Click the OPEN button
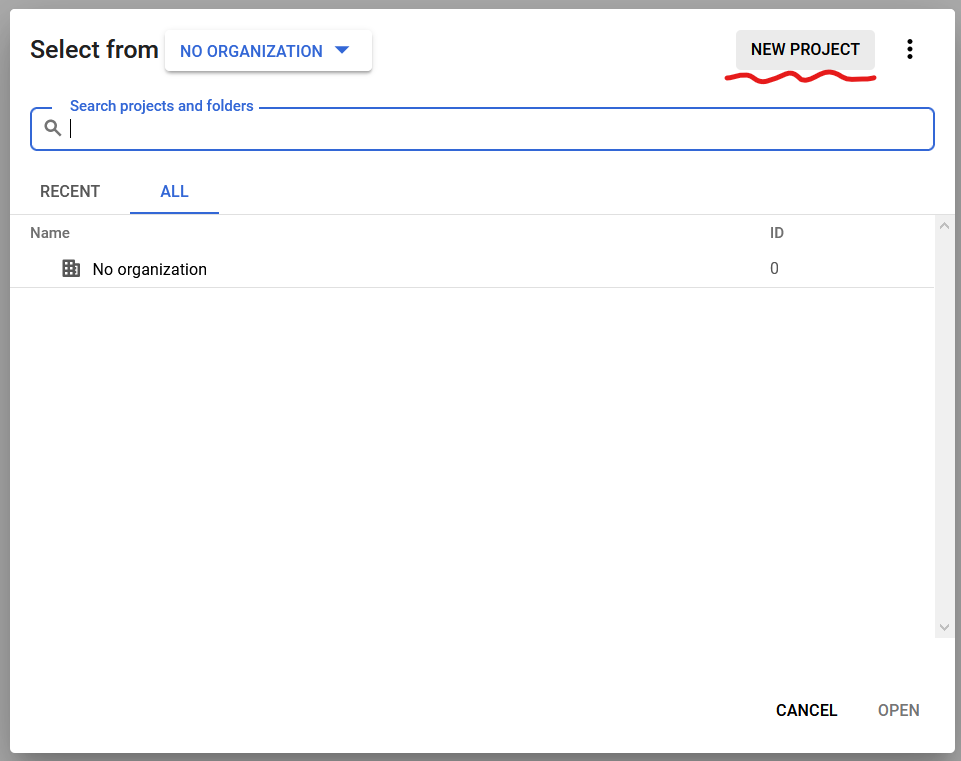The height and width of the screenshot is (761, 961). pos(898,710)
